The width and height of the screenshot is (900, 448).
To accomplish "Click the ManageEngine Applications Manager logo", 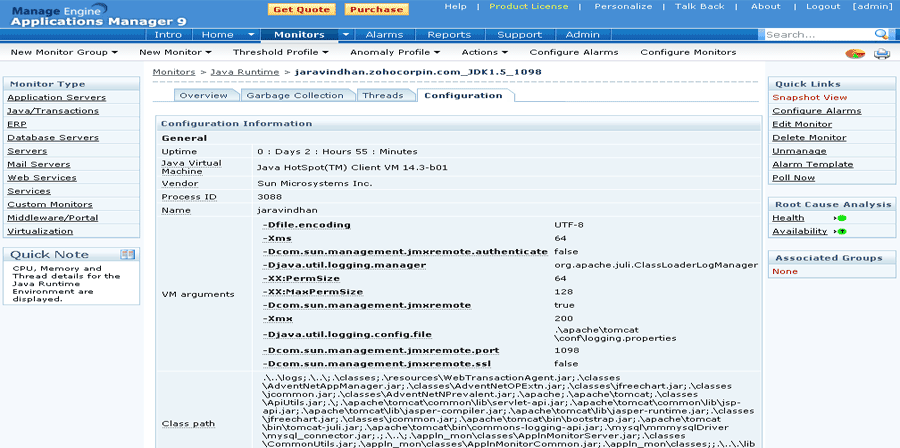I will (x=98, y=15).
